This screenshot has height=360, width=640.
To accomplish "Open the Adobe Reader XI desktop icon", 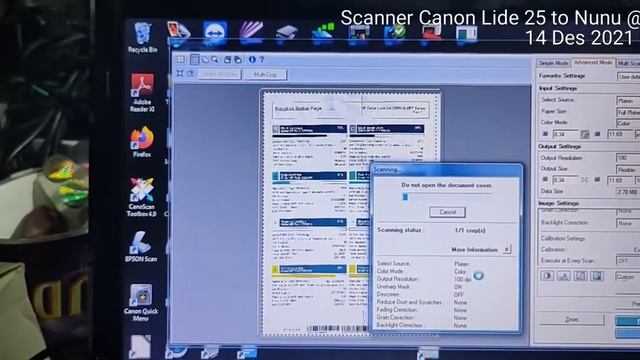I will point(142,93).
